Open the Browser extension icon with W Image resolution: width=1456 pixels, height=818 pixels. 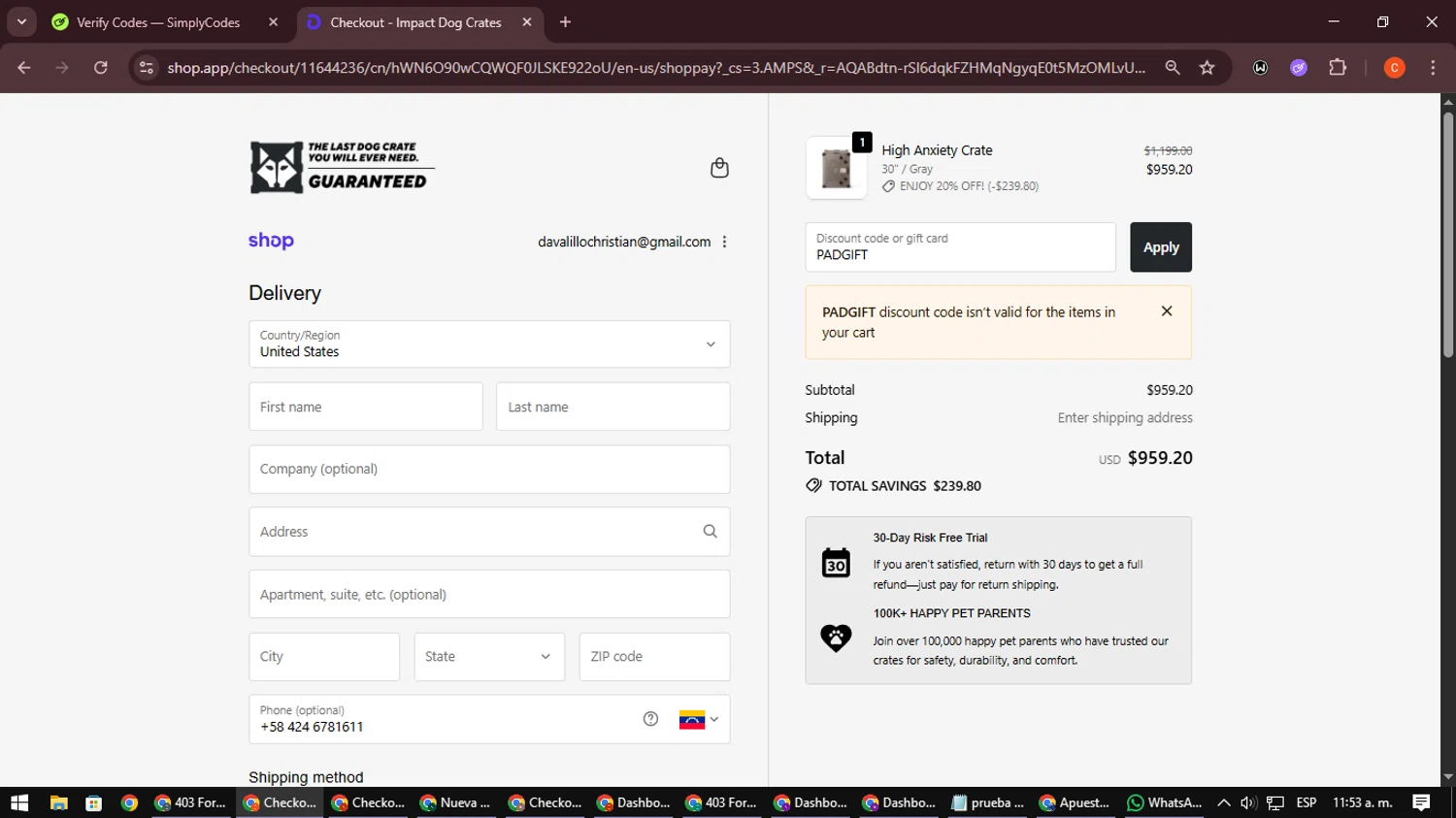(1260, 68)
